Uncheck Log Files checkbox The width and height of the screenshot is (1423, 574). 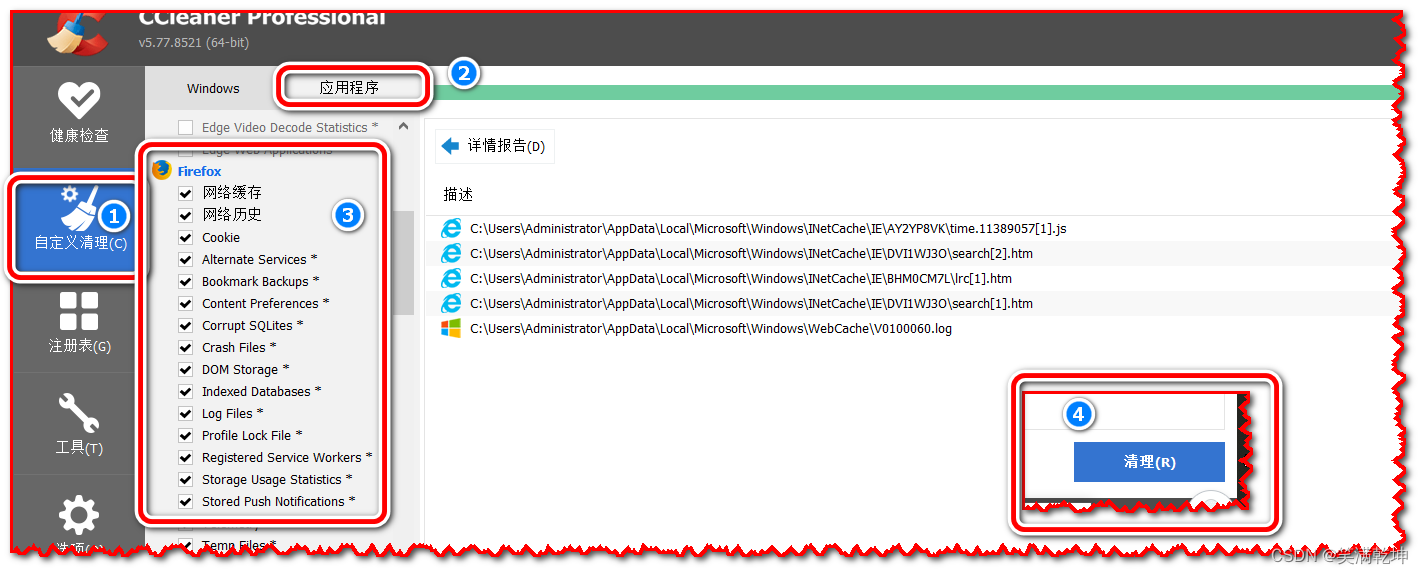pyautogui.click(x=185, y=413)
